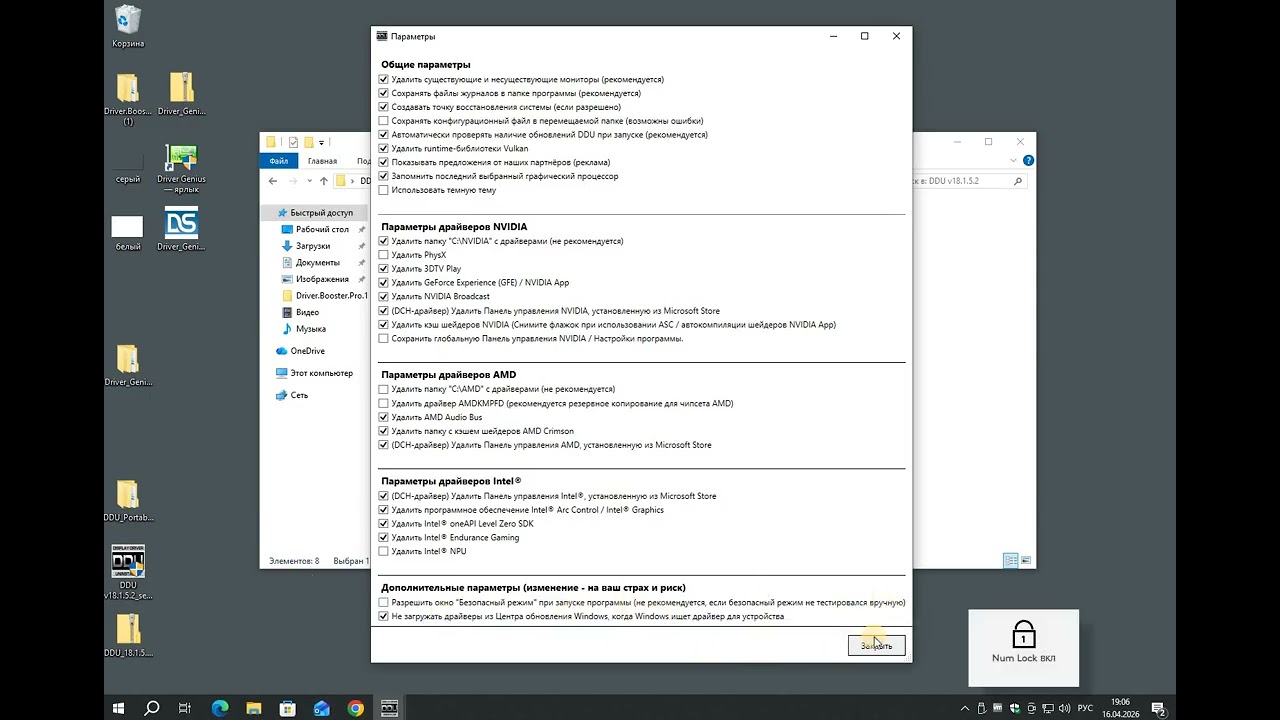1280x720 pixels.
Task: Select DDU v18.1.5.2 setup desktop icon
Action: coord(128,572)
